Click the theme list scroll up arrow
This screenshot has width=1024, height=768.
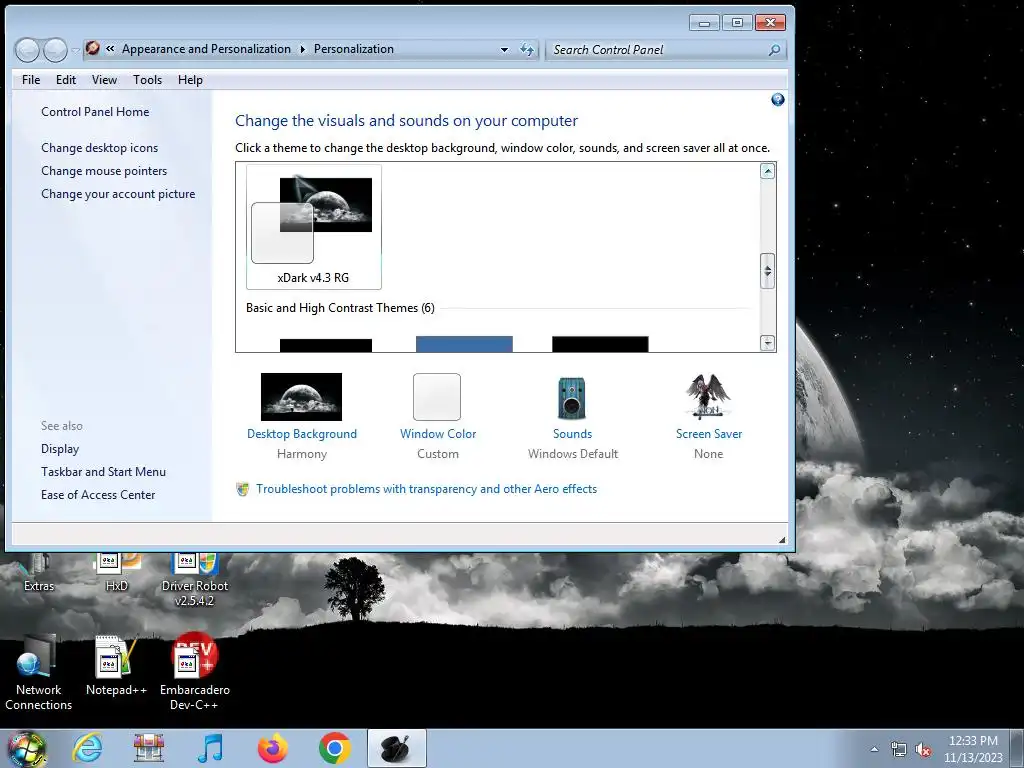point(767,171)
